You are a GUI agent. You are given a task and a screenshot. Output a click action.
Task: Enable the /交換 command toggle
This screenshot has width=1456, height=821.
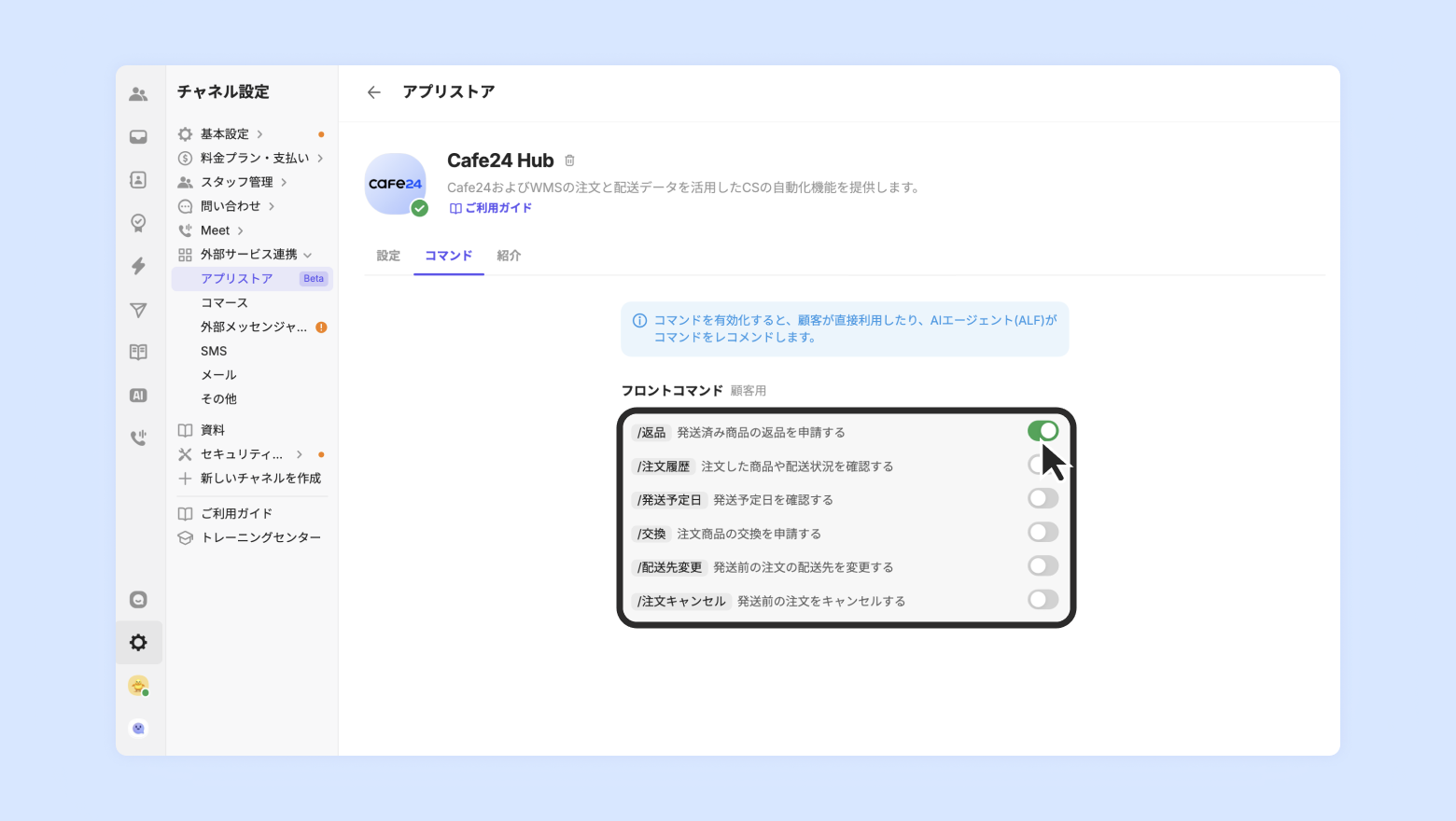(1043, 532)
